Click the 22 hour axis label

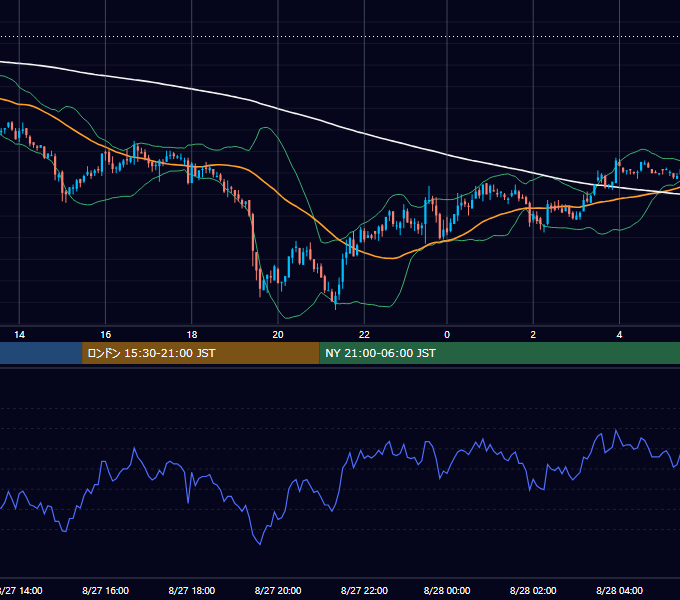pyautogui.click(x=364, y=335)
